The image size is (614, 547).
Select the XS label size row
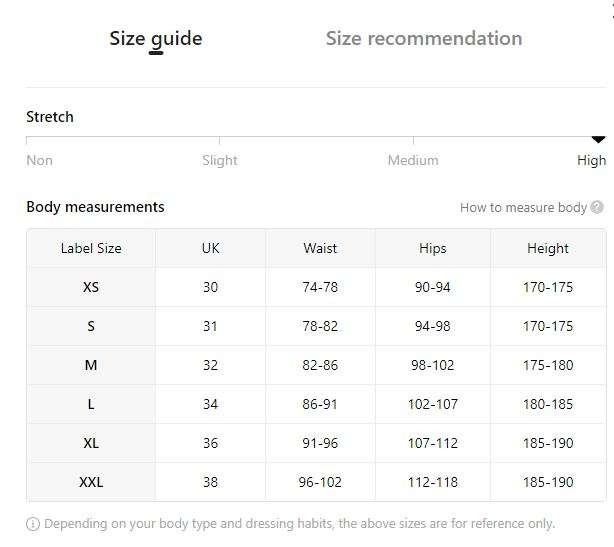[x=316, y=287]
